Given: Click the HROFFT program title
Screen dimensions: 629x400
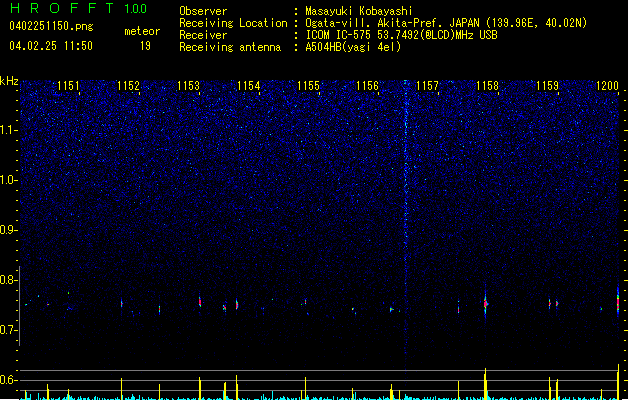Looking at the screenshot, I should click(x=62, y=8).
